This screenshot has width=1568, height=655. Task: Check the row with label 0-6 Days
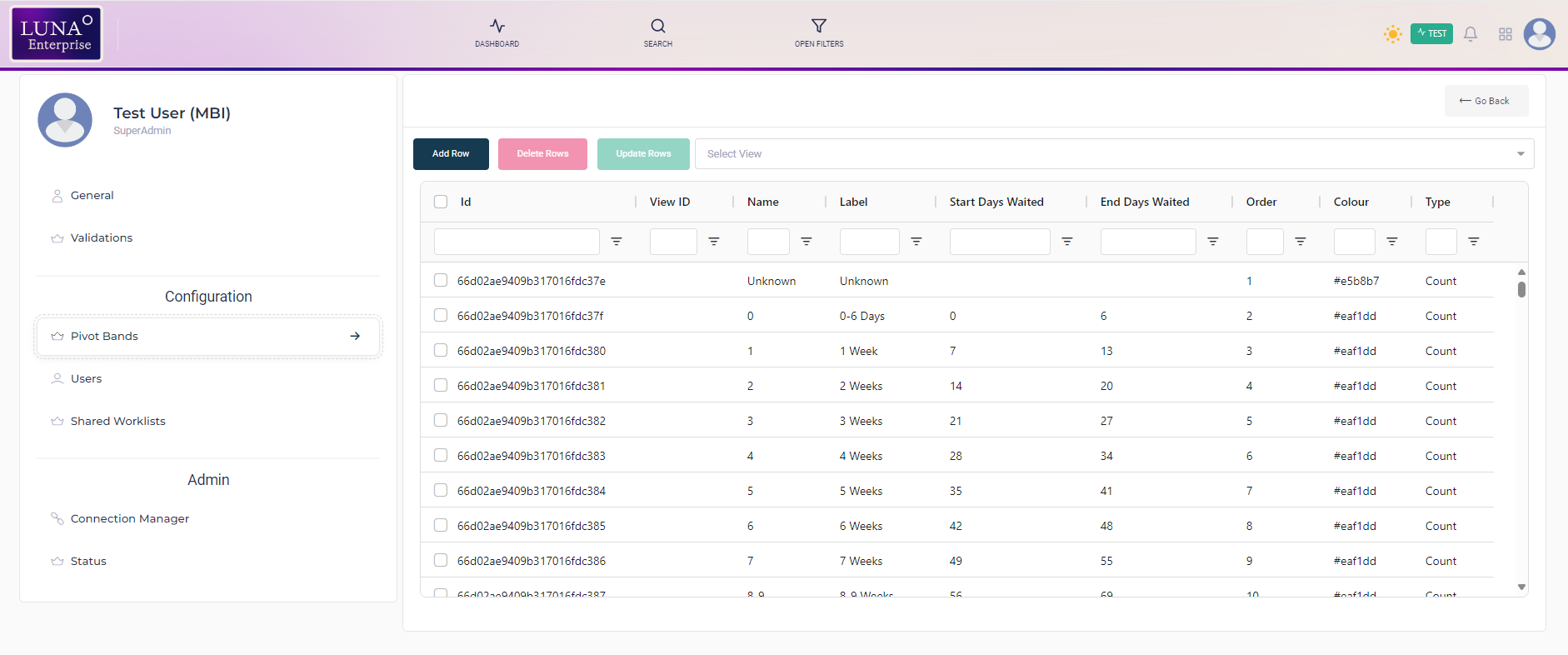pos(441,316)
